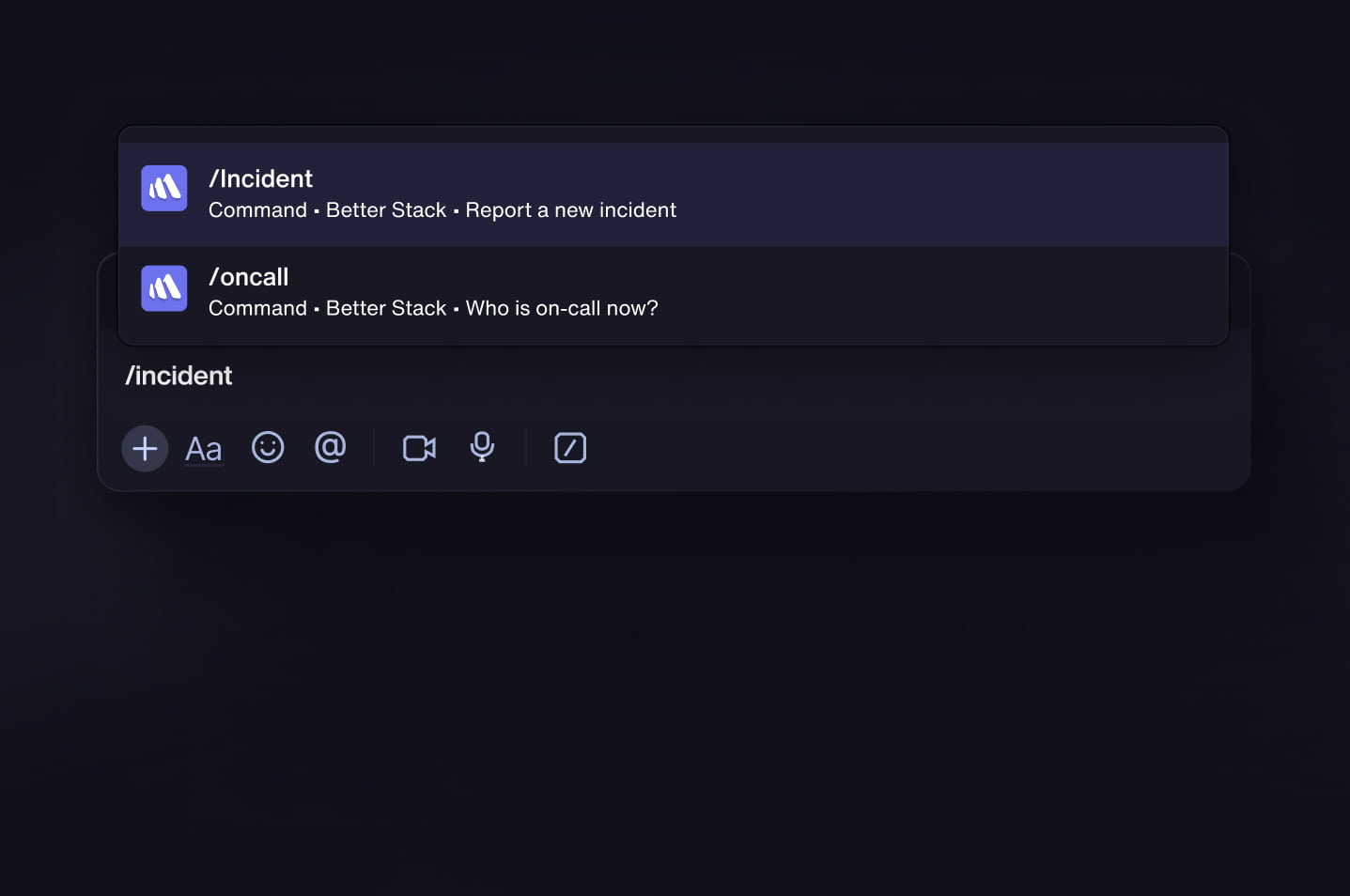This screenshot has height=896, width=1350.
Task: Click "Report a new incident" description text
Action: [570, 210]
